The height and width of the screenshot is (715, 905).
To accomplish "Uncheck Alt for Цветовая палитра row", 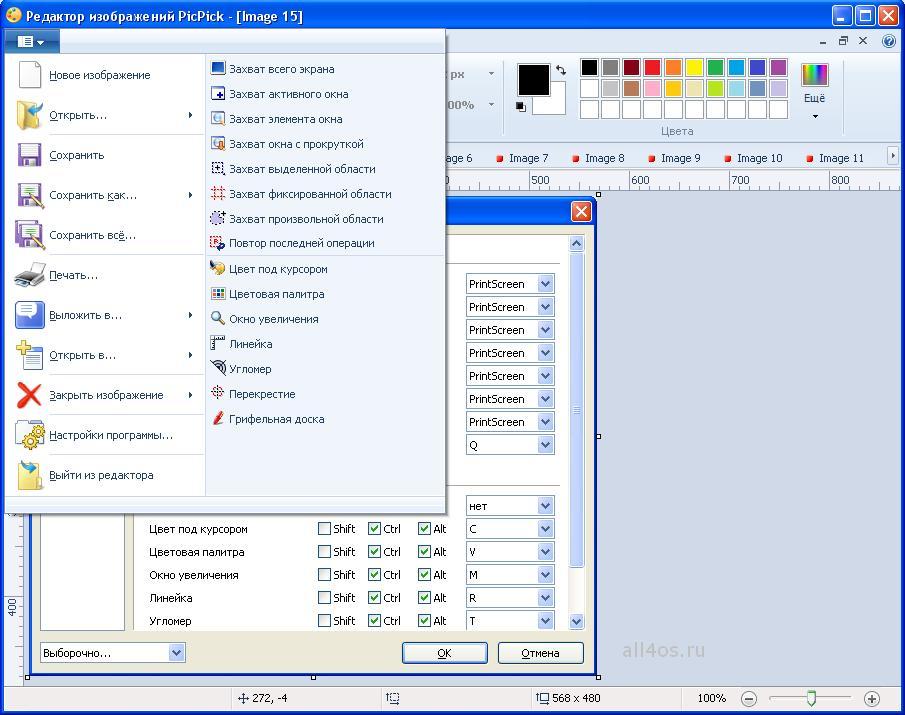I will 424,552.
